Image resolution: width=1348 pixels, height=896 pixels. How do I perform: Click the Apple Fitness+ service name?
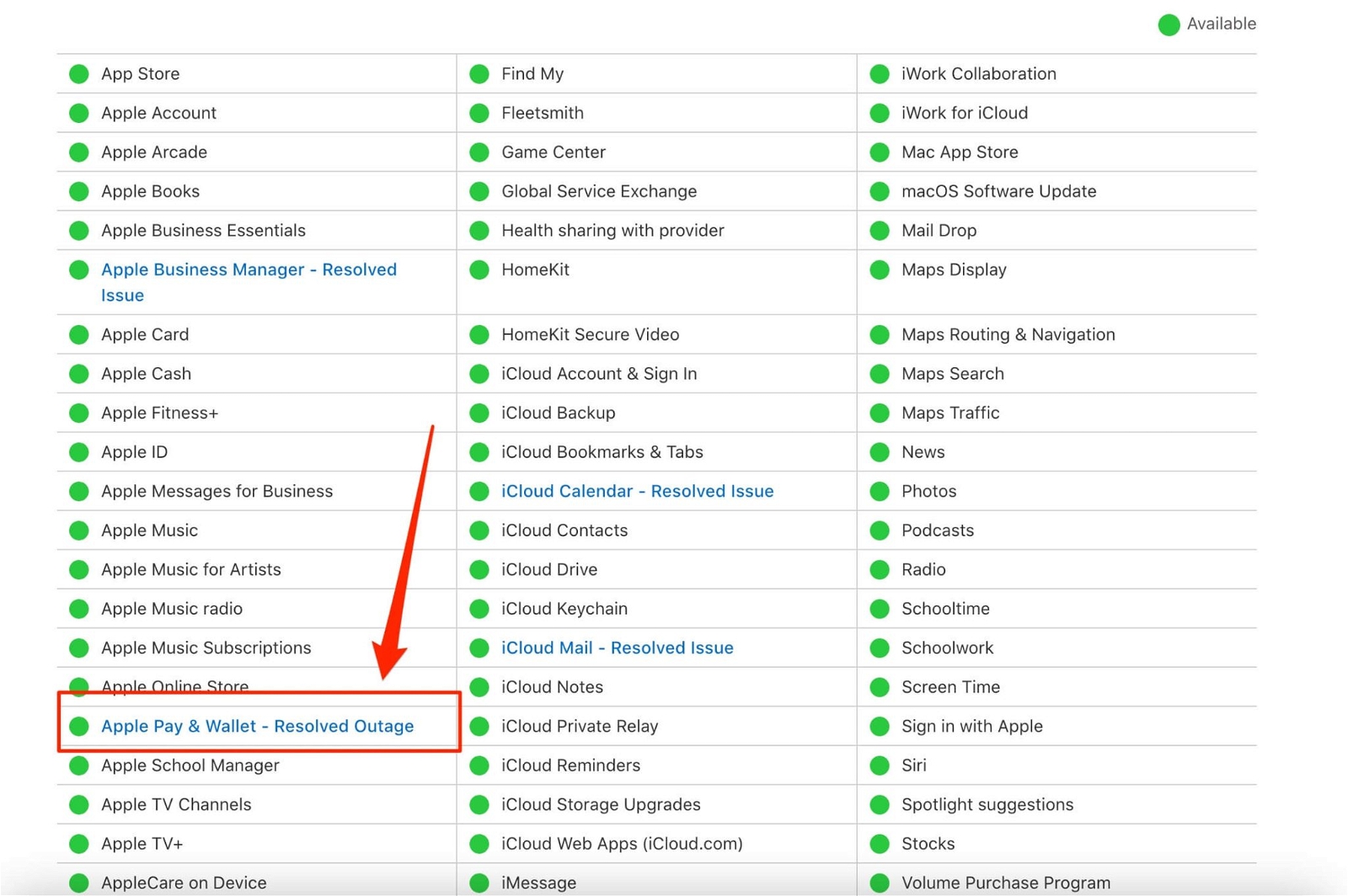click(x=159, y=413)
